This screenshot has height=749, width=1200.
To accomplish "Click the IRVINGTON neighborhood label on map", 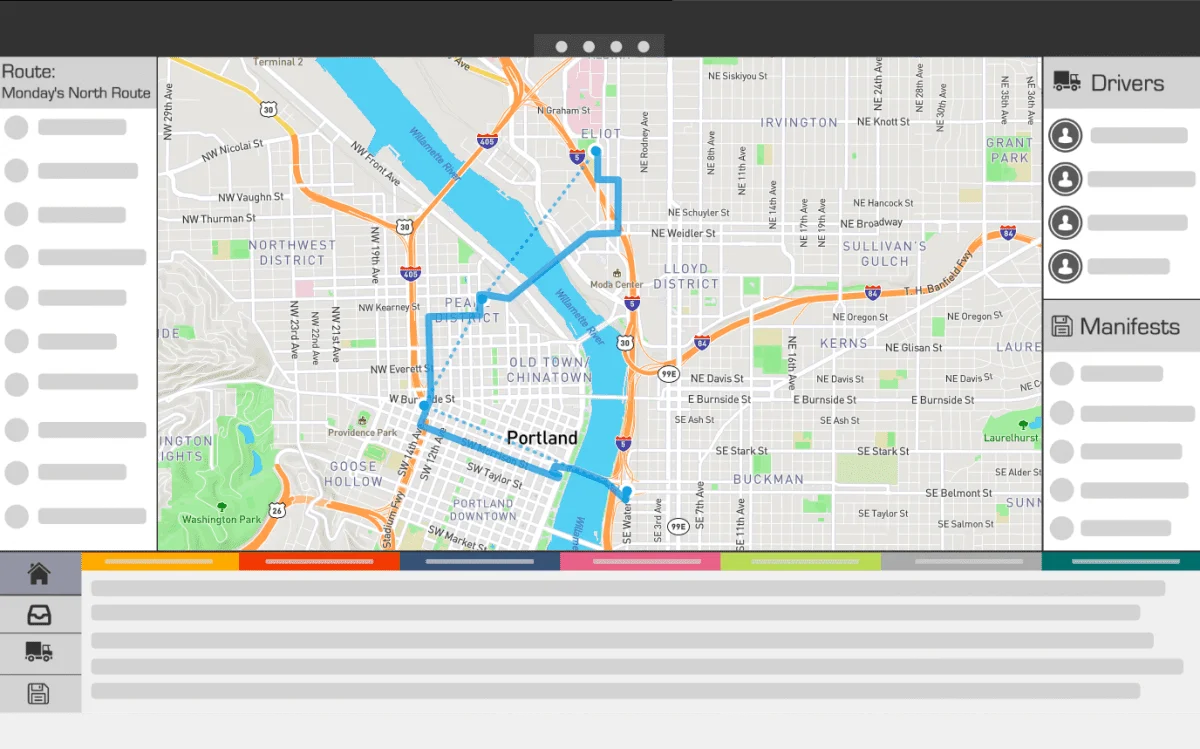I will pos(799,122).
